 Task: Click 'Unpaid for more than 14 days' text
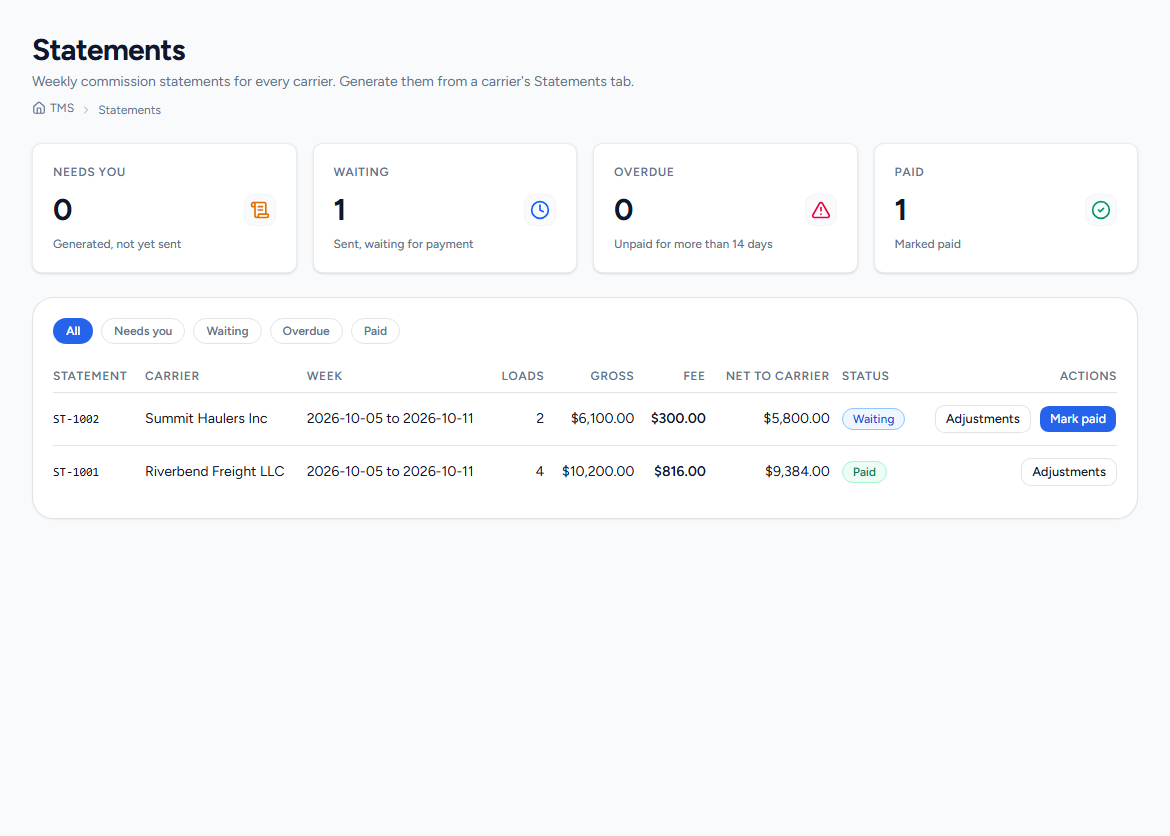click(693, 244)
